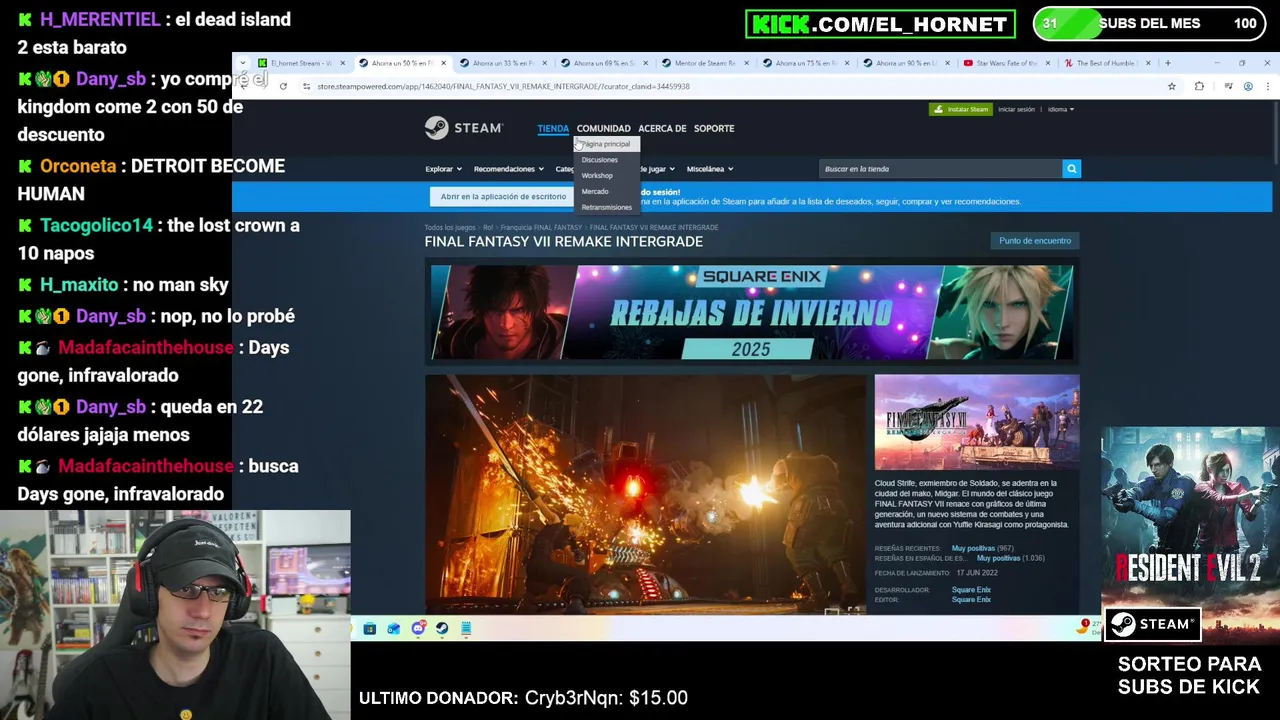Open 'Franquicia FINAL FANTASY' breadcrumb link
Image resolution: width=1280 pixels, height=720 pixels.
[x=541, y=228]
